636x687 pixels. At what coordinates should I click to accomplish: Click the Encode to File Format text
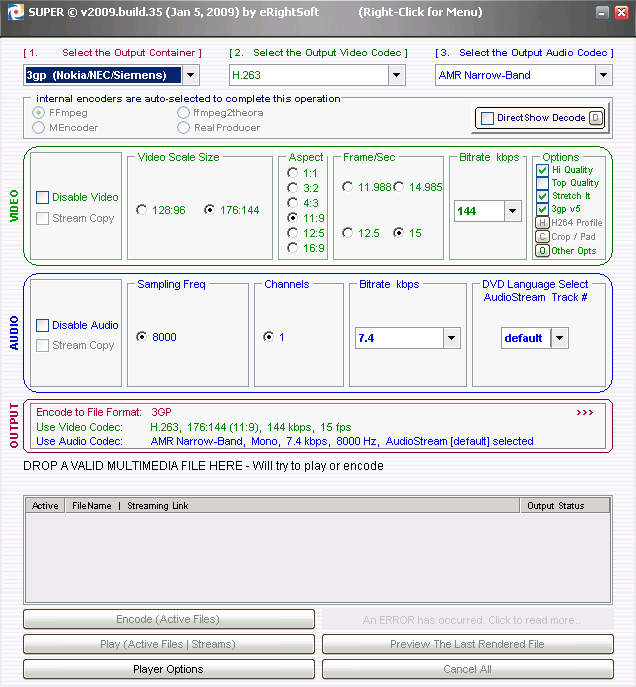(89, 412)
